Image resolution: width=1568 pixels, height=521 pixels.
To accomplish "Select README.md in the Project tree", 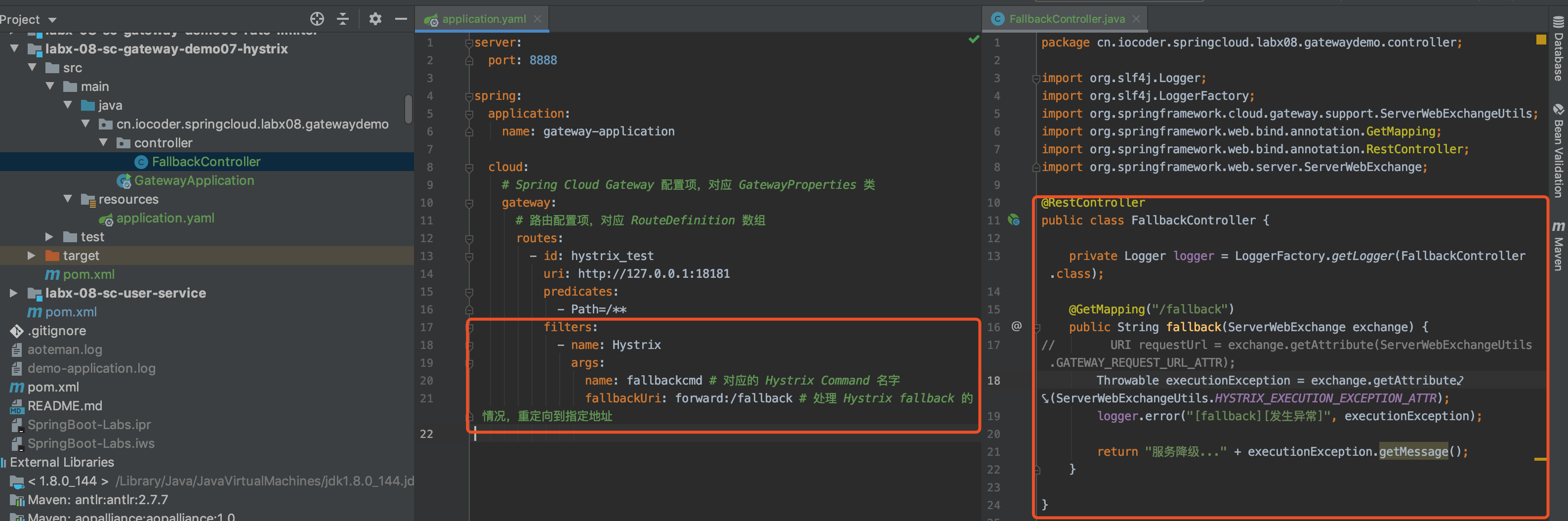I will 65,405.
